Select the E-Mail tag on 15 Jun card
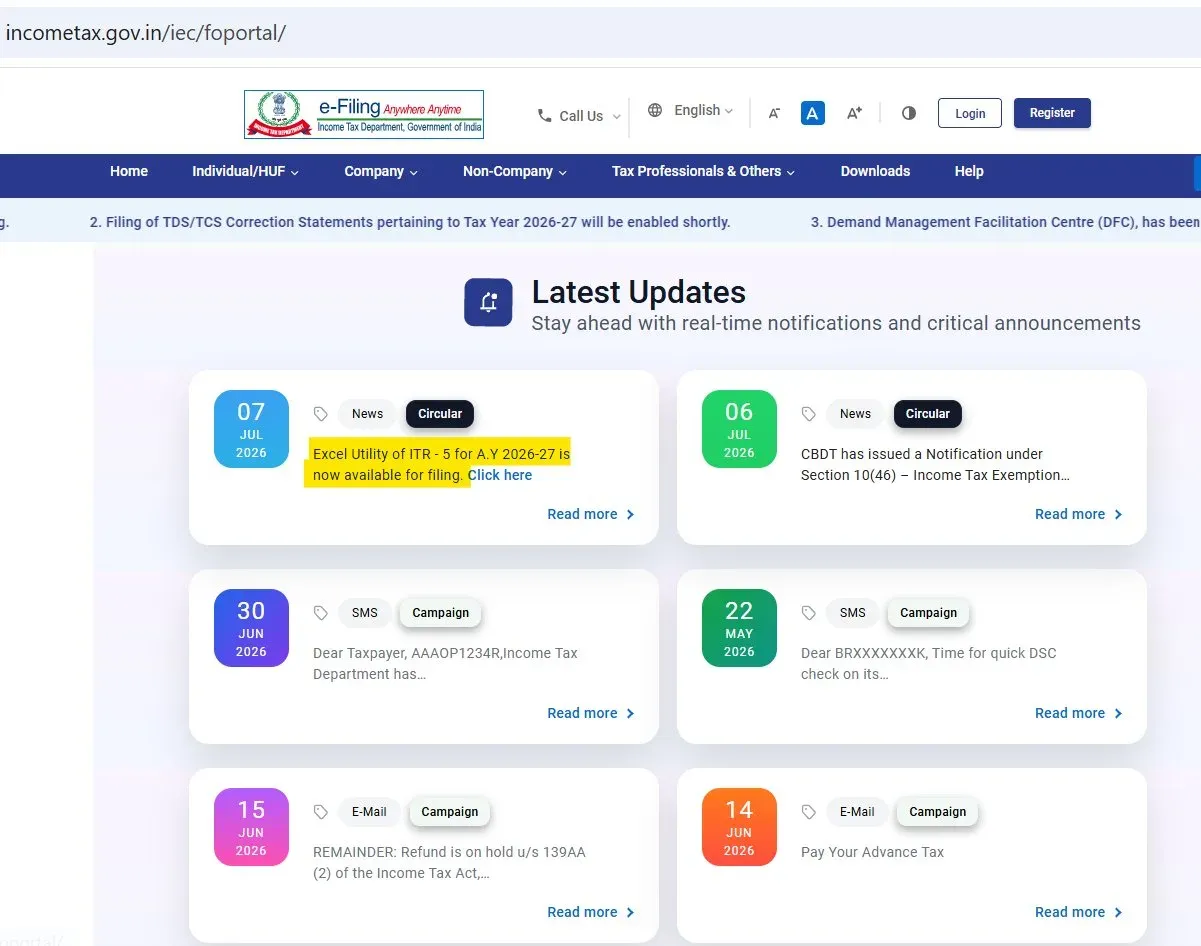The width and height of the screenshot is (1201, 946). (x=369, y=812)
